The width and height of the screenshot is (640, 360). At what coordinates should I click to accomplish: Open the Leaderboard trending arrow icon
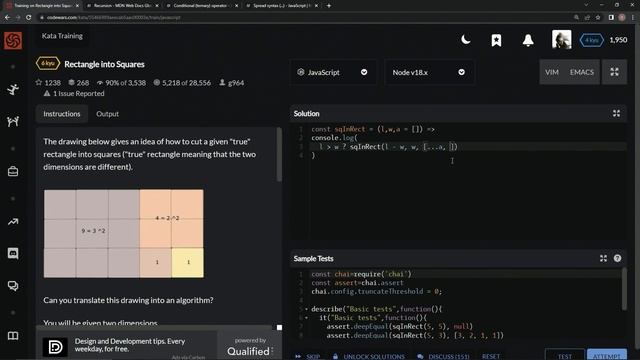(13, 222)
